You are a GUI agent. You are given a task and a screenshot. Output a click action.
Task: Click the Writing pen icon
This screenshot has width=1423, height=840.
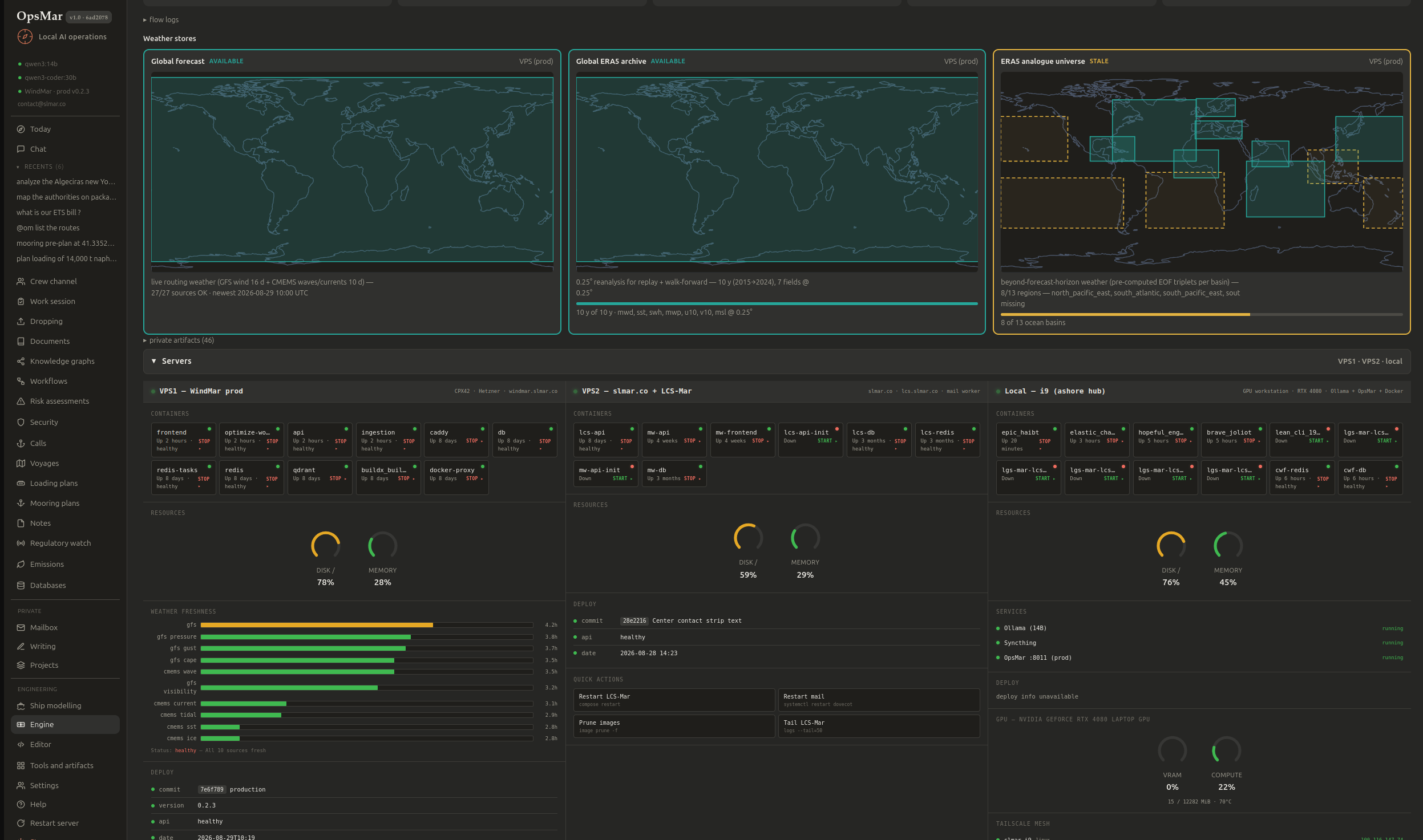pos(21,647)
